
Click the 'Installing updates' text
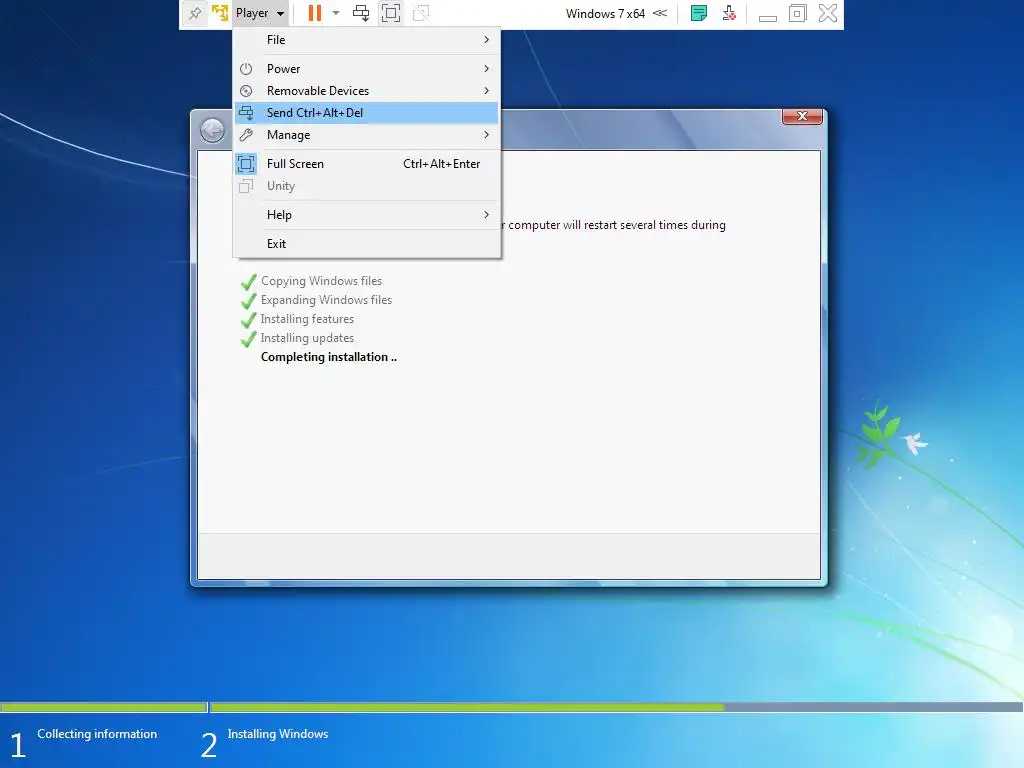pyautogui.click(x=307, y=338)
